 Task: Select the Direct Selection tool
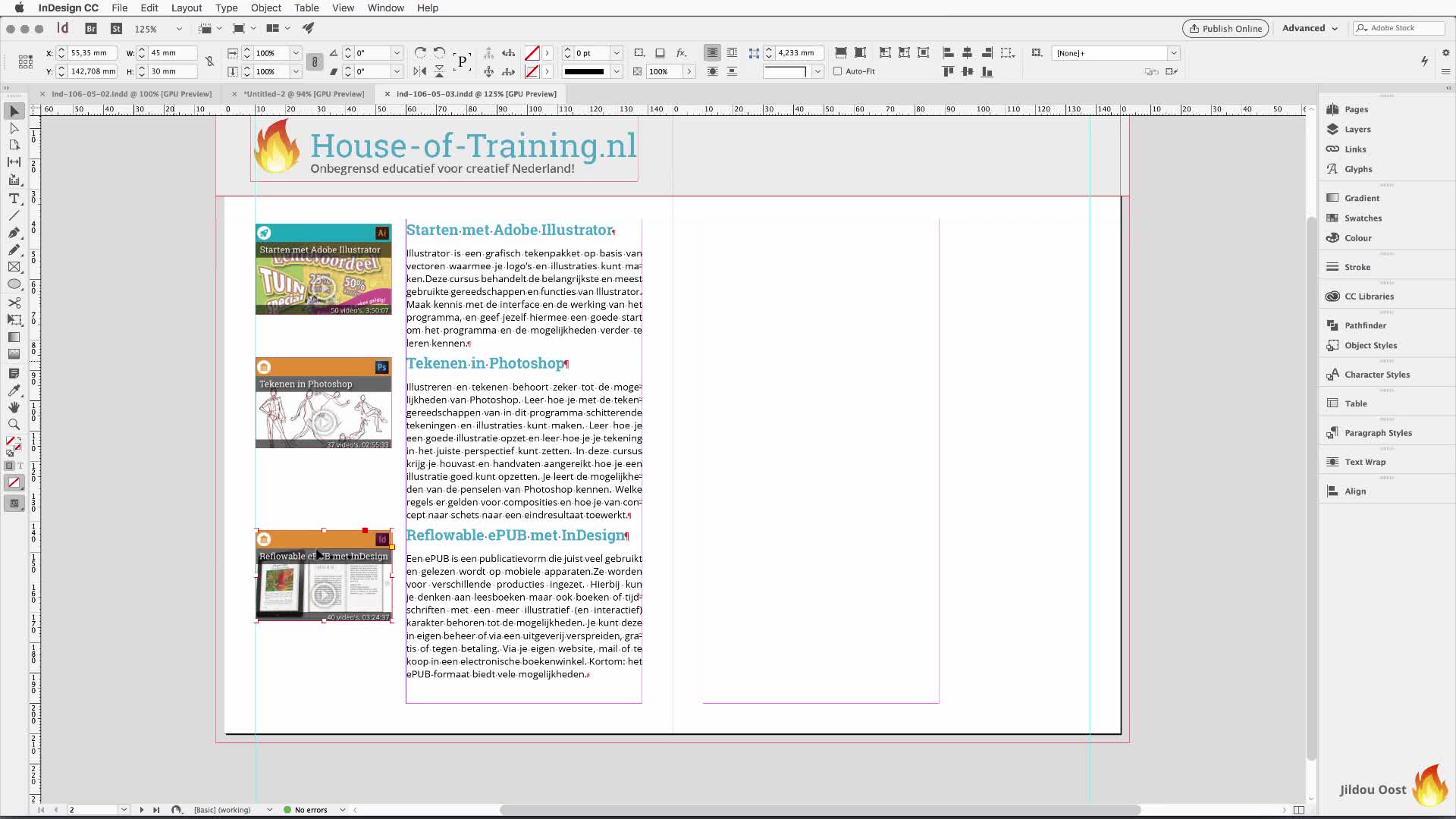coord(14,128)
